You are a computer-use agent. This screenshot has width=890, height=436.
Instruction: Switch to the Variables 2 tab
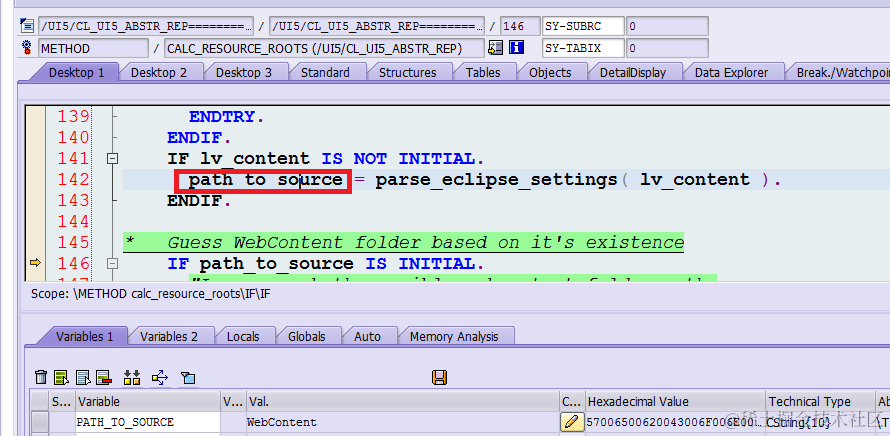point(169,336)
